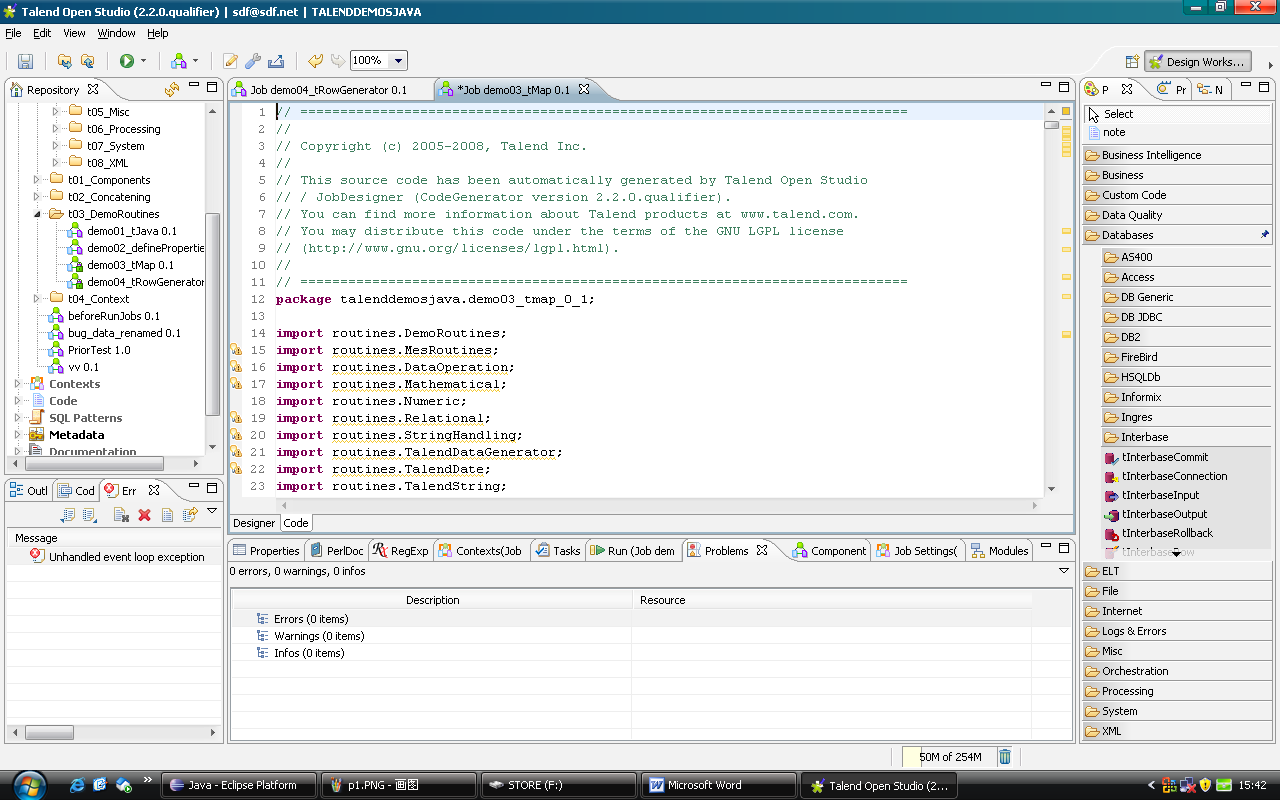Open the Business Intelligence palette drawer
Screen dimensions: 1280x800
(1151, 155)
